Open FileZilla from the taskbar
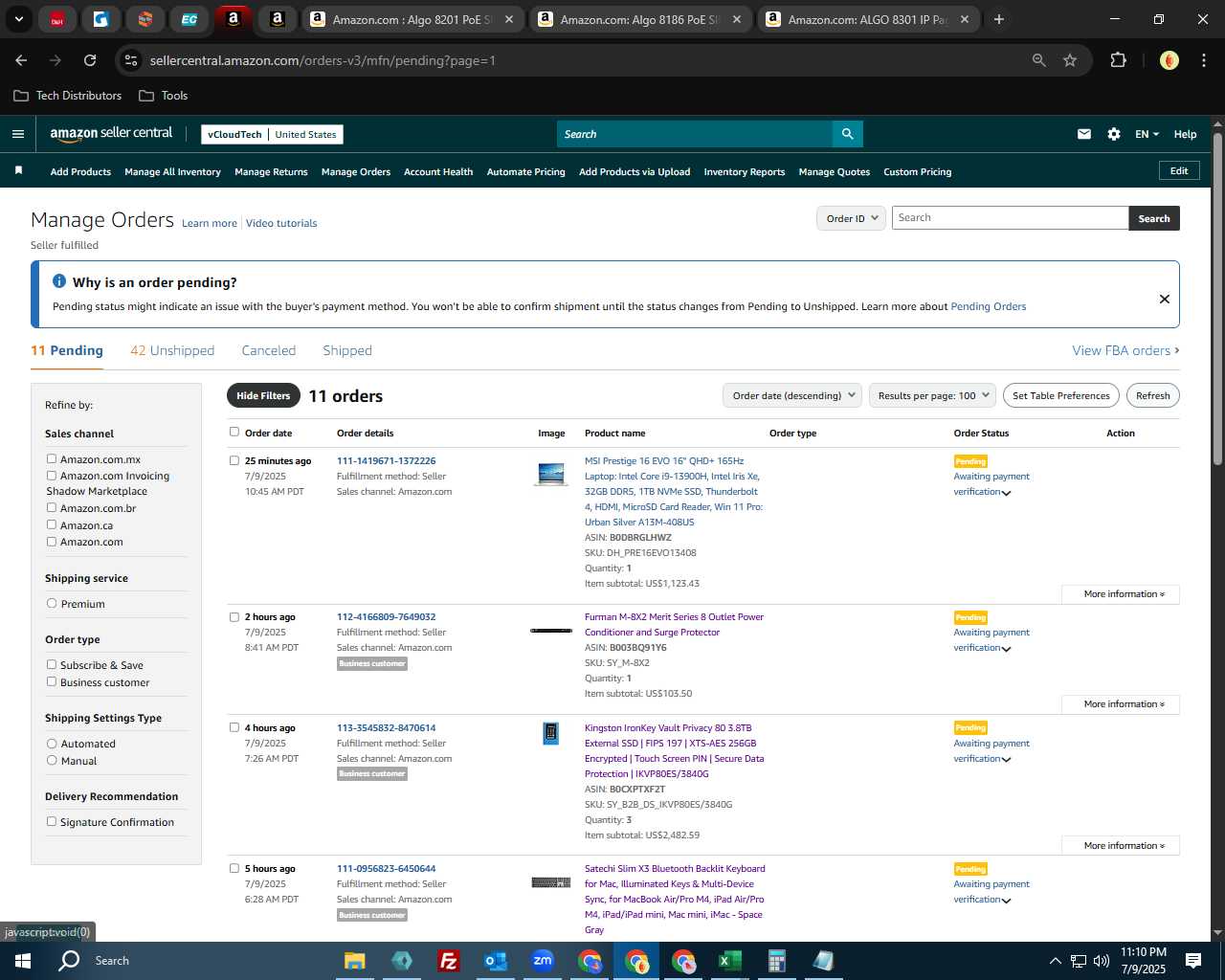Screen dimensions: 1225x980 (448, 961)
